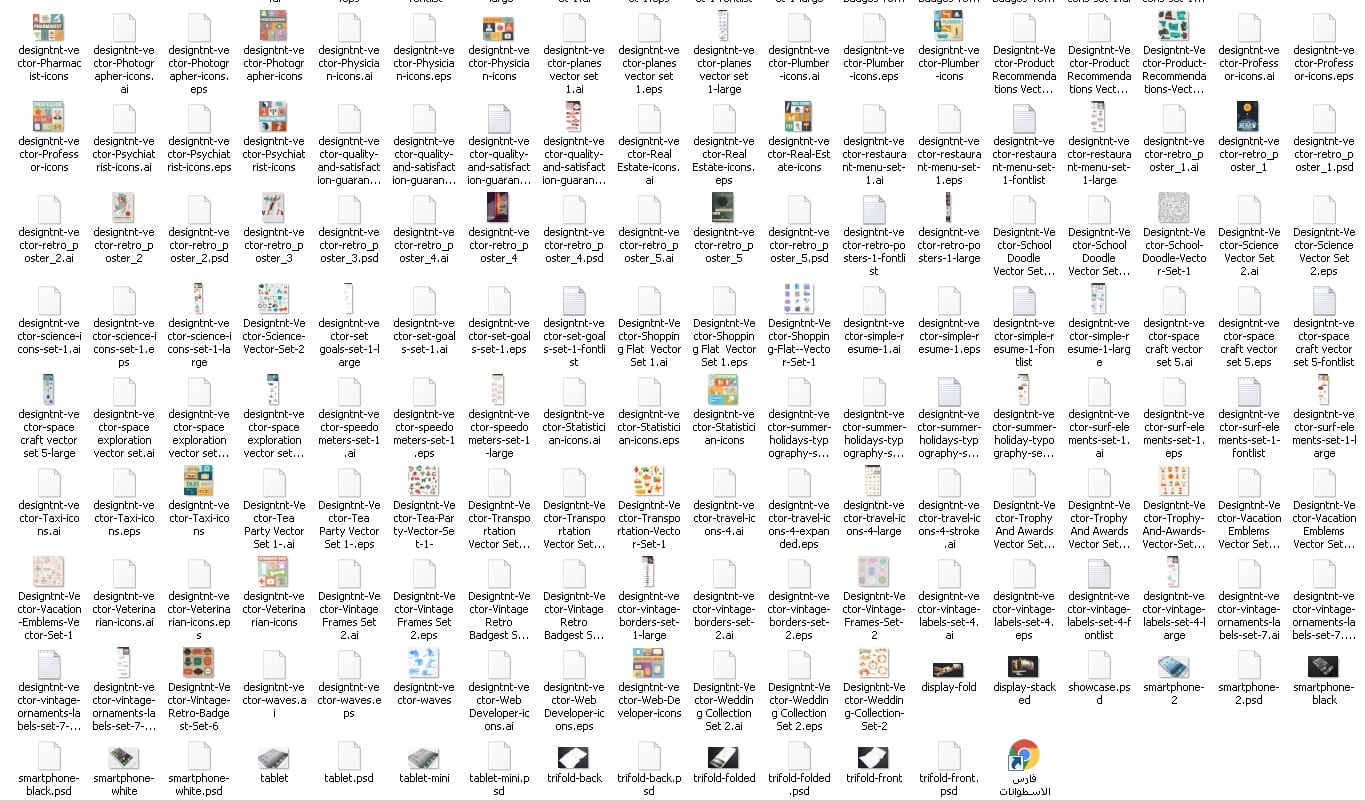Click the Physician-icons.ai file icon

point(349,27)
